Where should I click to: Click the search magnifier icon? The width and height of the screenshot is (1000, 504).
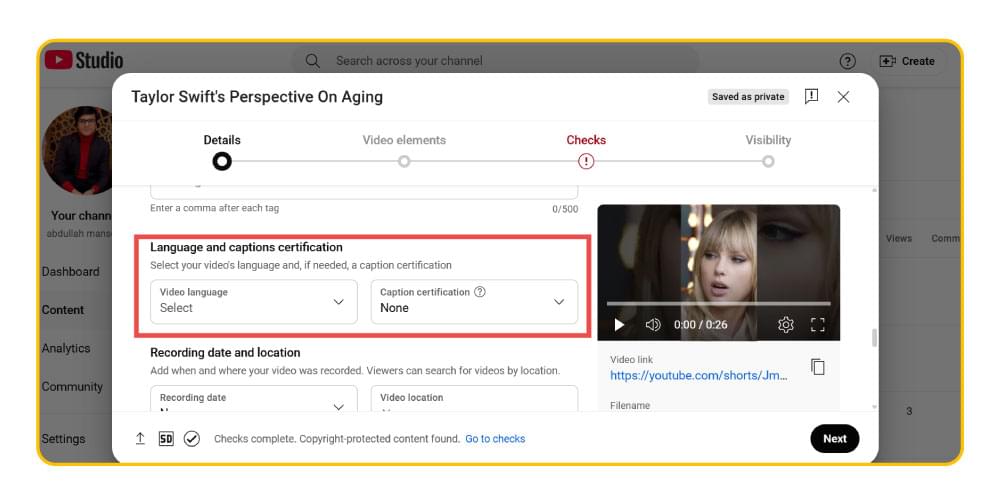point(312,61)
